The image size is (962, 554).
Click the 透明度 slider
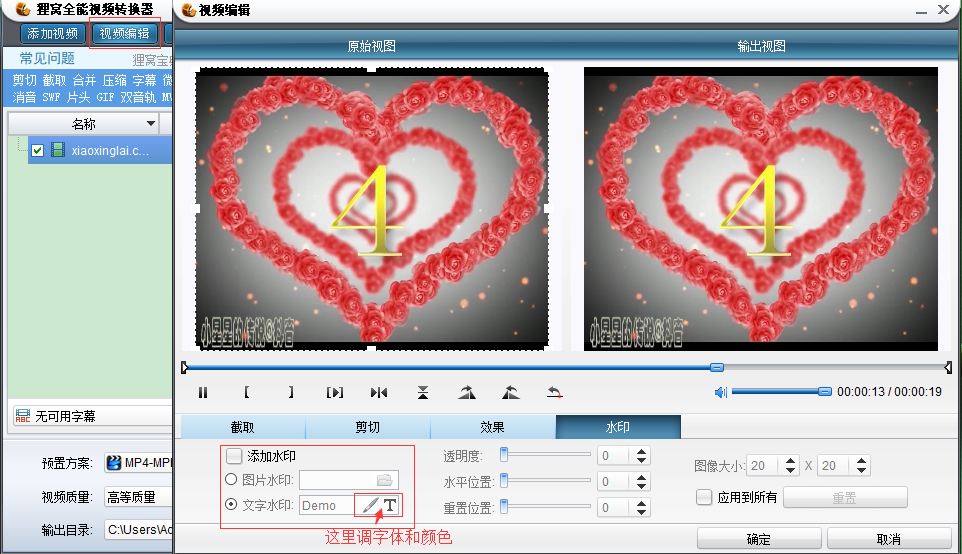pos(546,455)
